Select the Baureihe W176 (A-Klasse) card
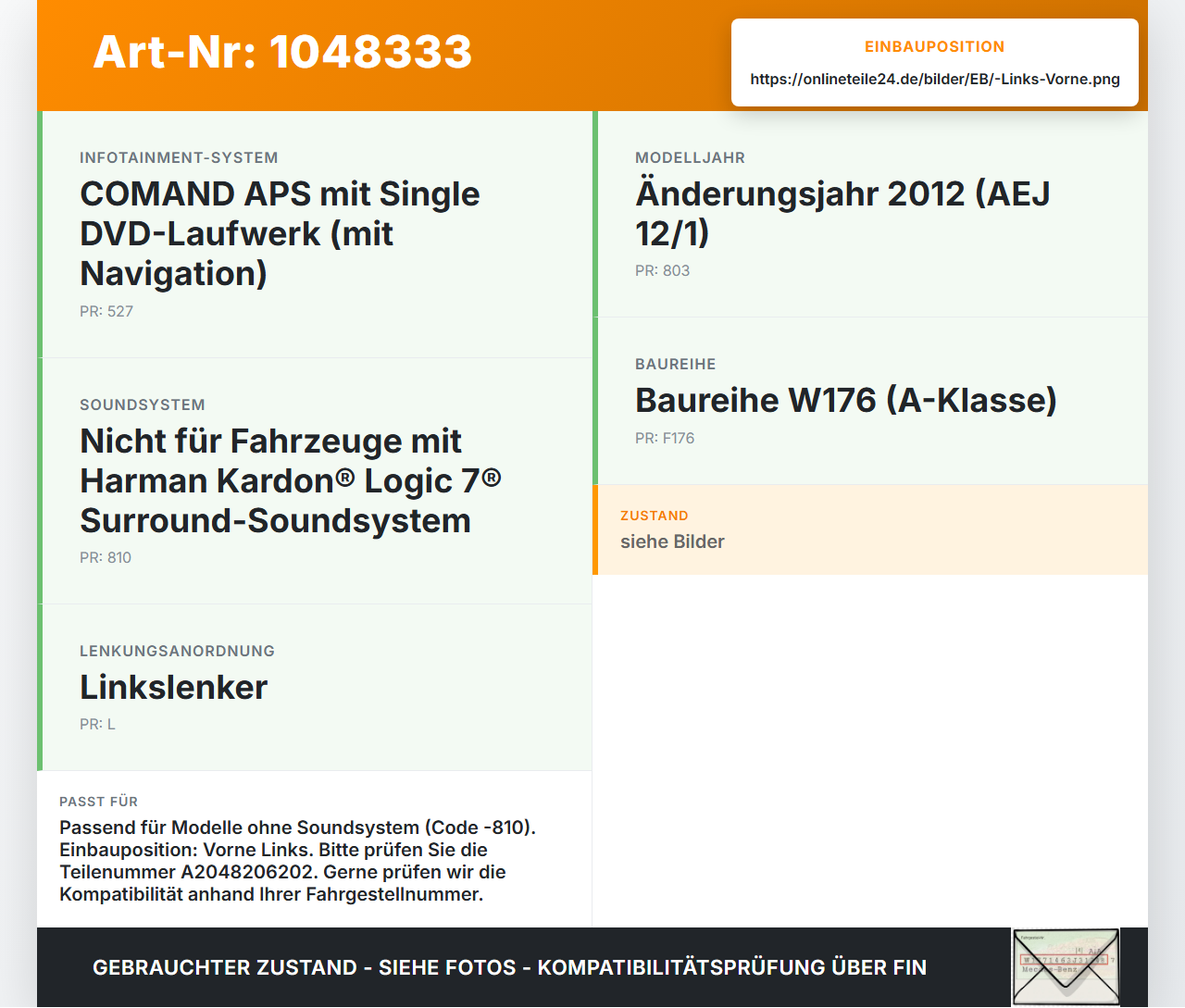The width and height of the screenshot is (1185, 1008). click(870, 401)
